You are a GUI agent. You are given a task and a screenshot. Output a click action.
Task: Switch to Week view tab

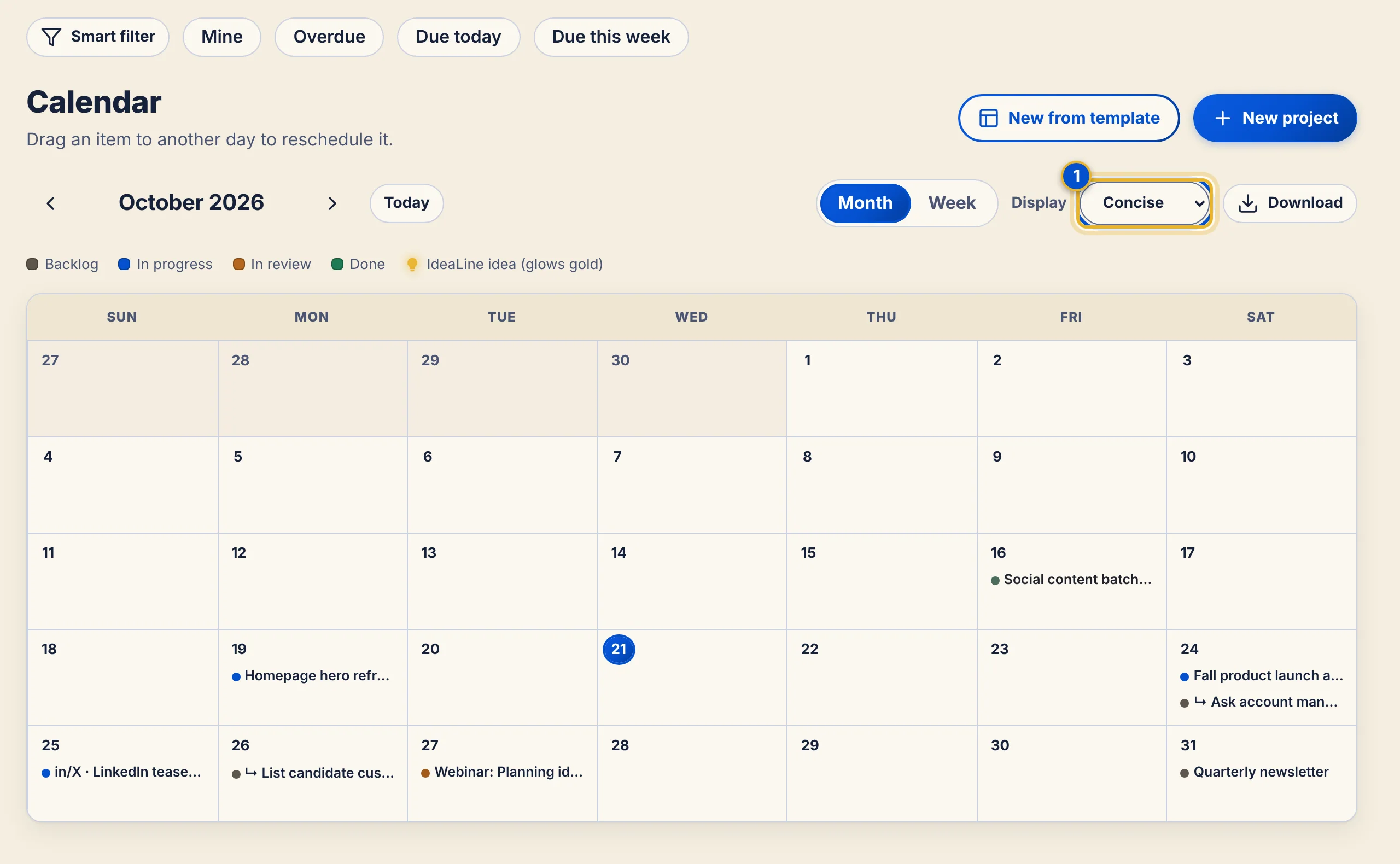pyautogui.click(x=952, y=203)
